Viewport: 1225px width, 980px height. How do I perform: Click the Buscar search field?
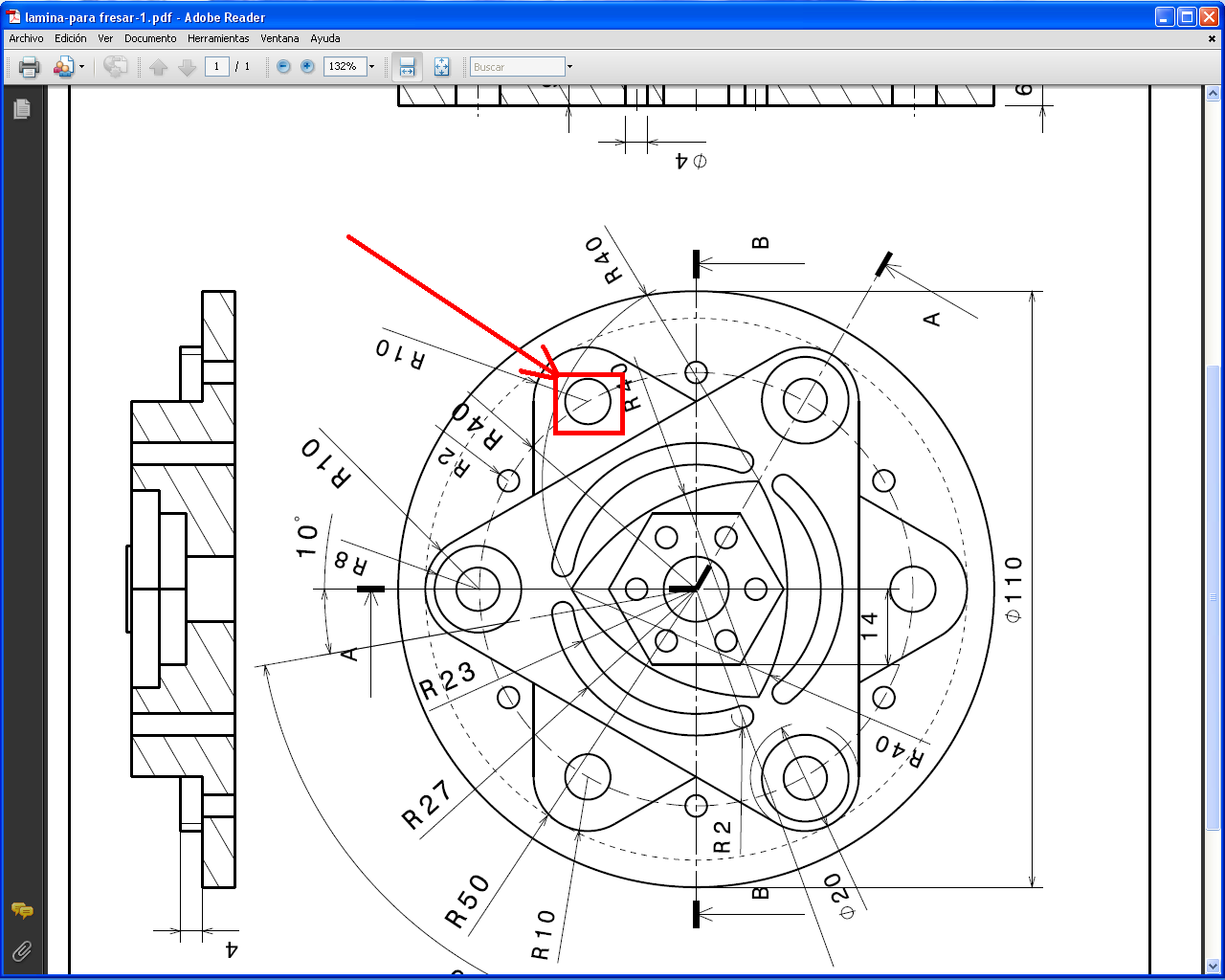tap(517, 67)
